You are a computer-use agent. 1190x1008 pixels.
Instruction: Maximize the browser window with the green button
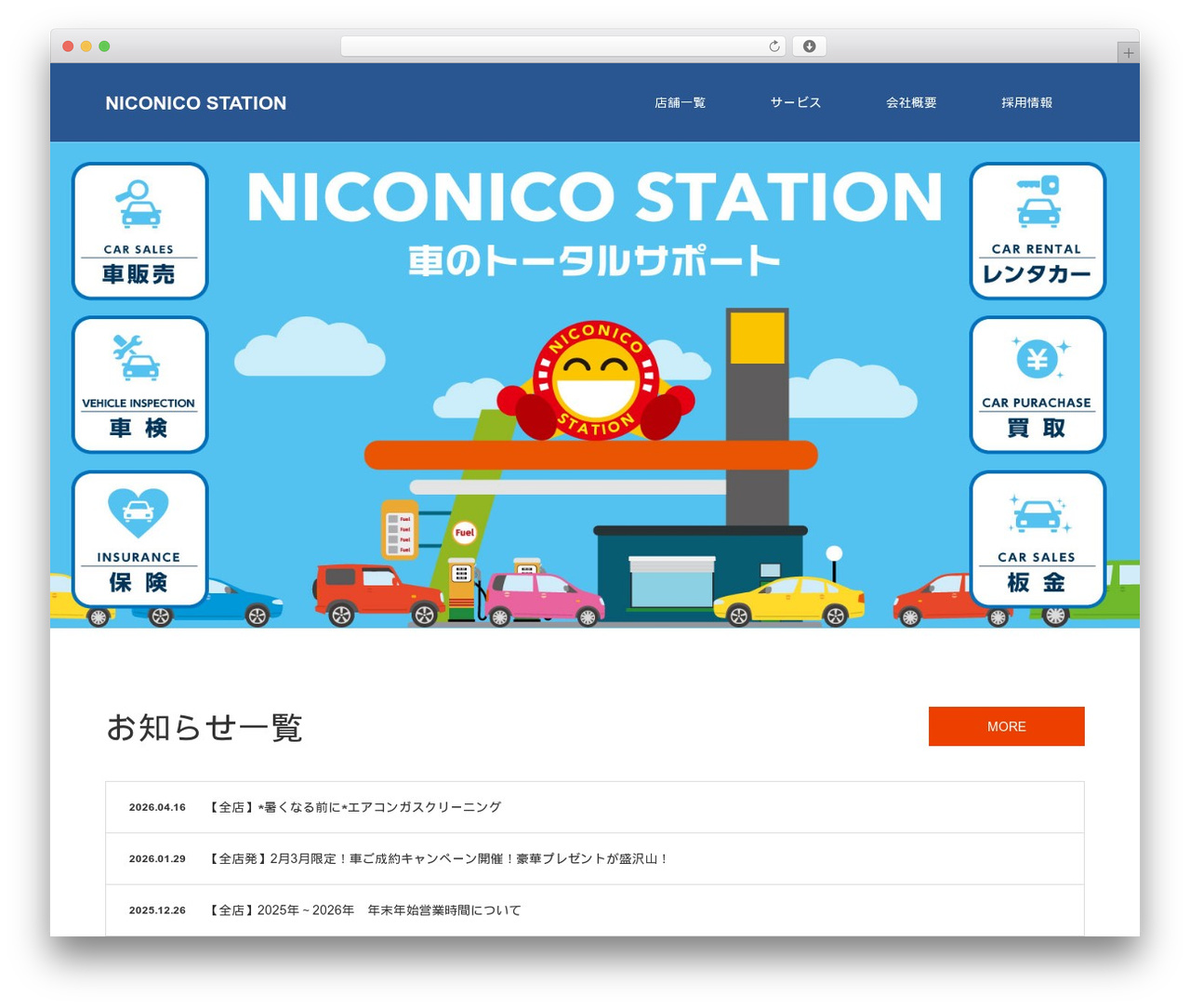coord(104,46)
